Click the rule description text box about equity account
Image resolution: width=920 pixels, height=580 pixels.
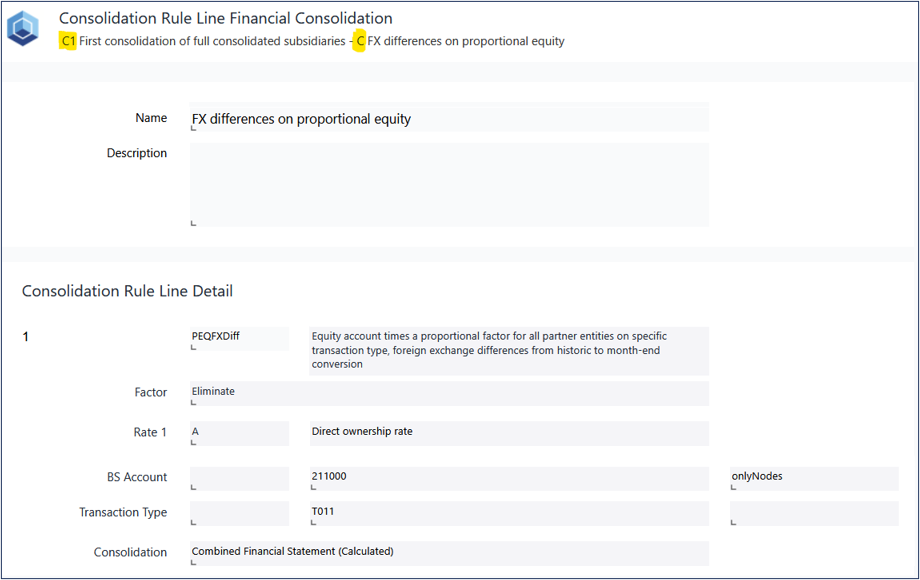click(x=508, y=350)
